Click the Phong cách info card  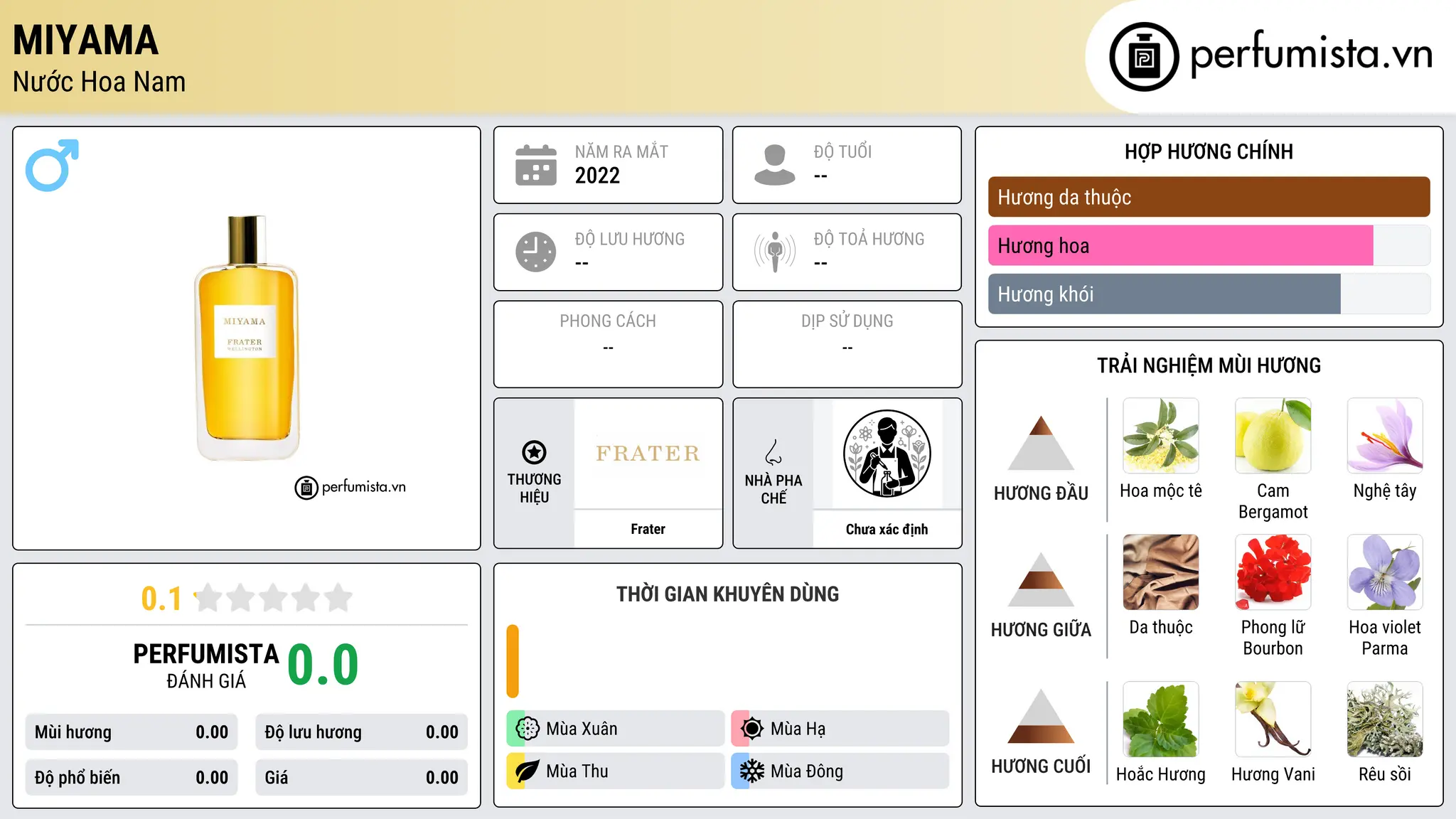tap(608, 344)
